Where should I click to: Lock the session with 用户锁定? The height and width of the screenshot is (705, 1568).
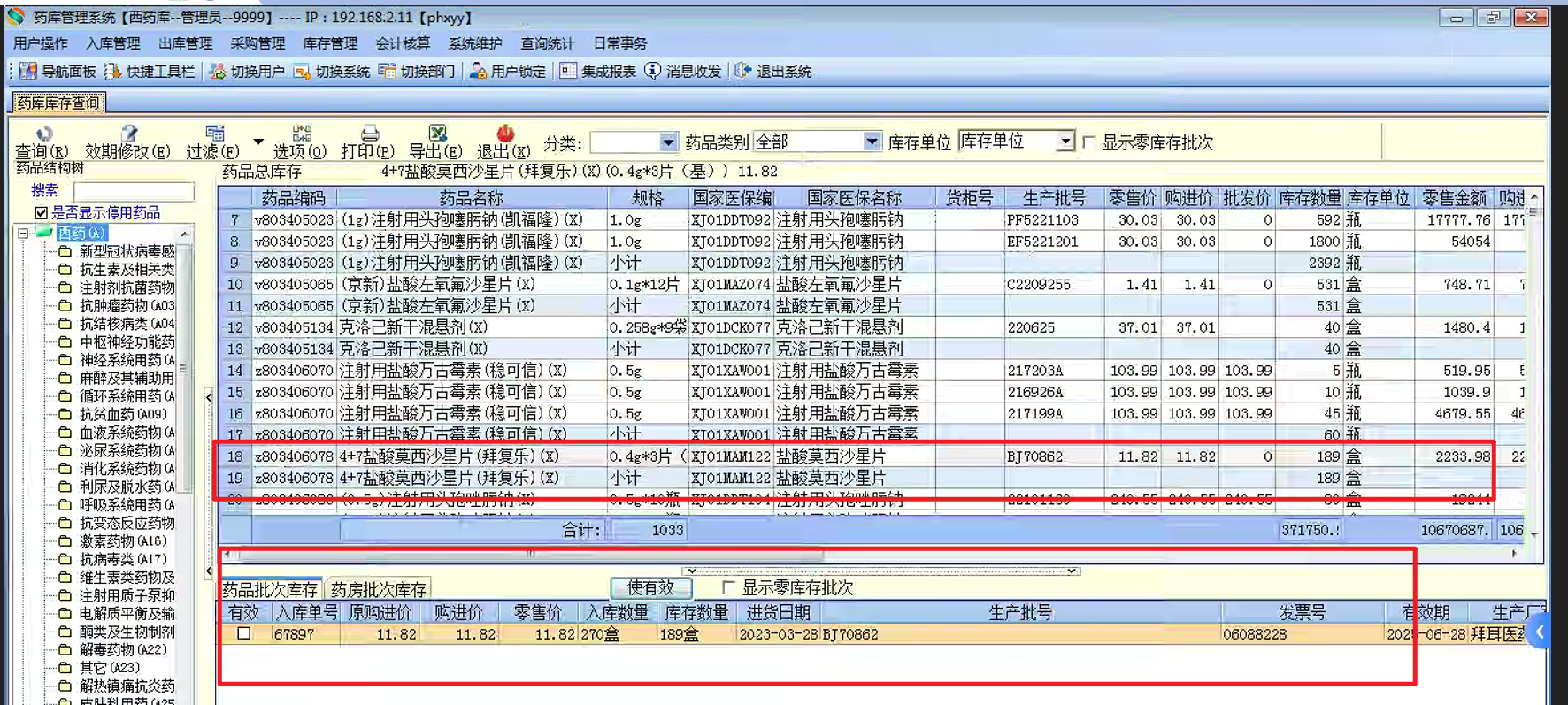[508, 72]
